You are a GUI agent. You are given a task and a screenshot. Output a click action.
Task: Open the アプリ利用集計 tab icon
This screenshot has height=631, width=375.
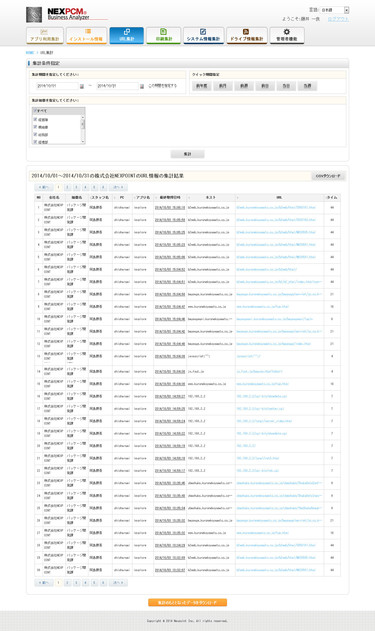coord(45,32)
